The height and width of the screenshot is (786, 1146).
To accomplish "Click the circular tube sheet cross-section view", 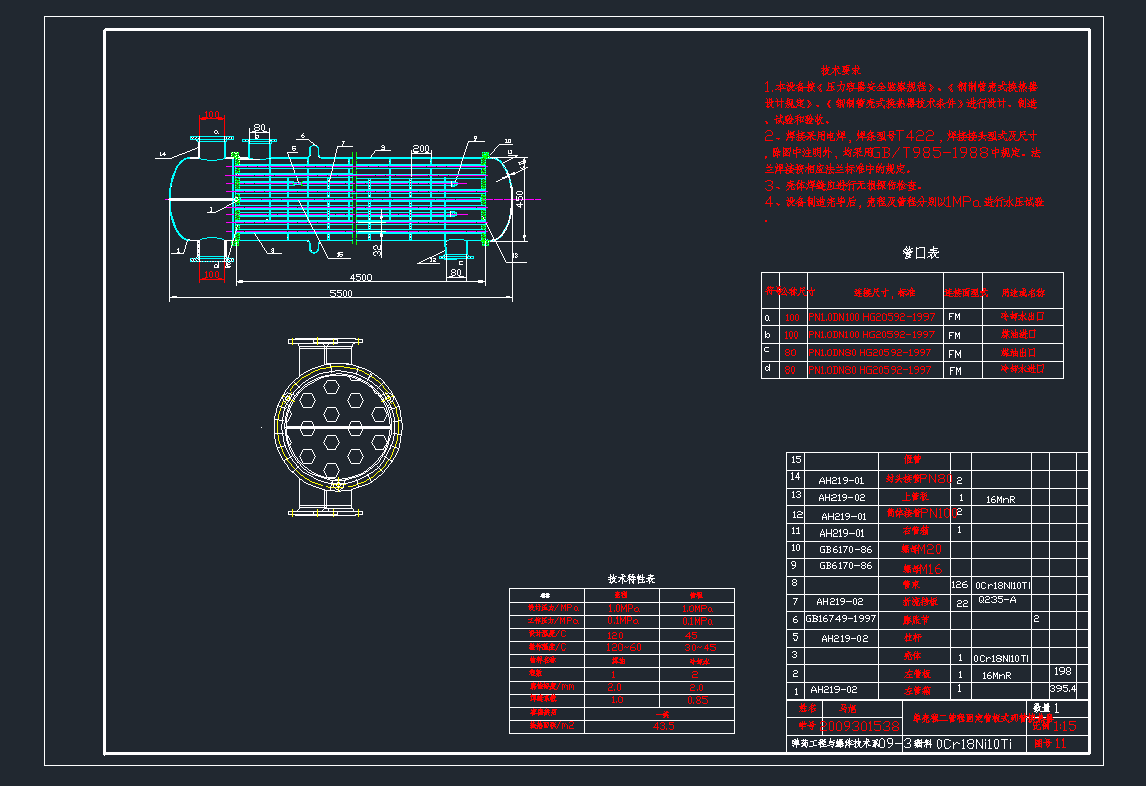I will pyautogui.click(x=338, y=428).
